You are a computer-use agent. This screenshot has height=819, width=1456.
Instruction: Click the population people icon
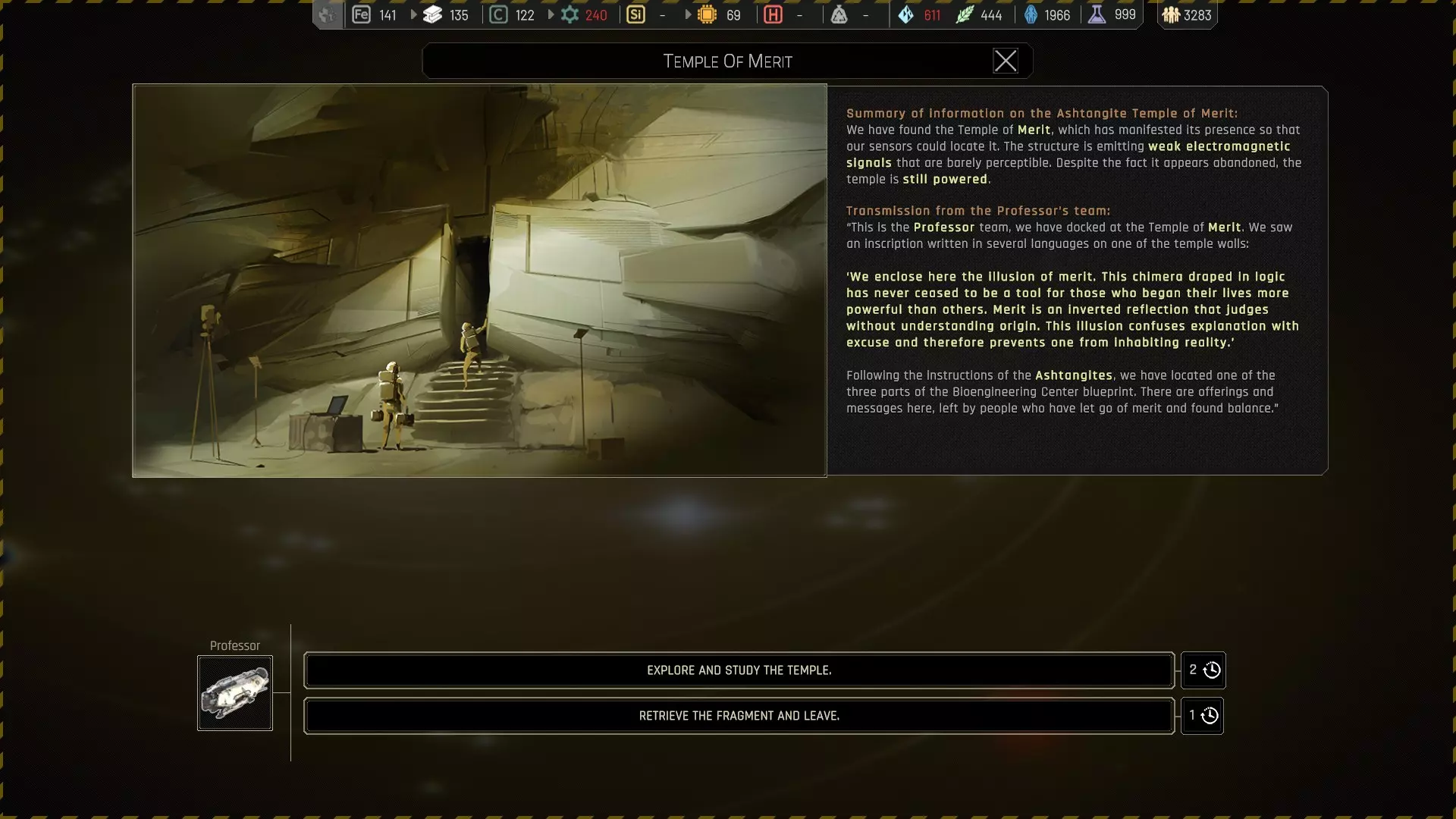1171,14
